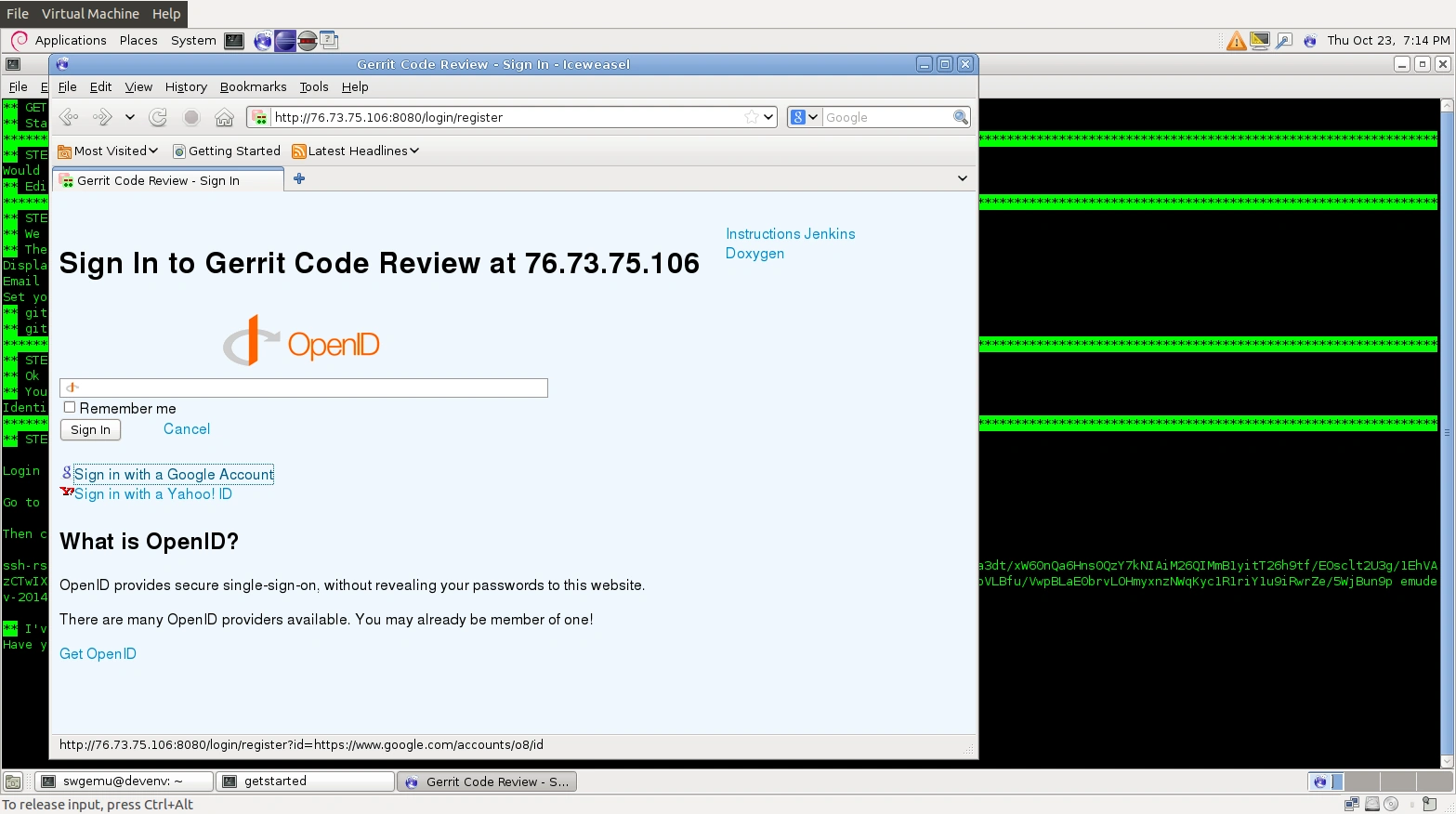Open the Bookmarks menu
1456x814 pixels.
[x=253, y=86]
